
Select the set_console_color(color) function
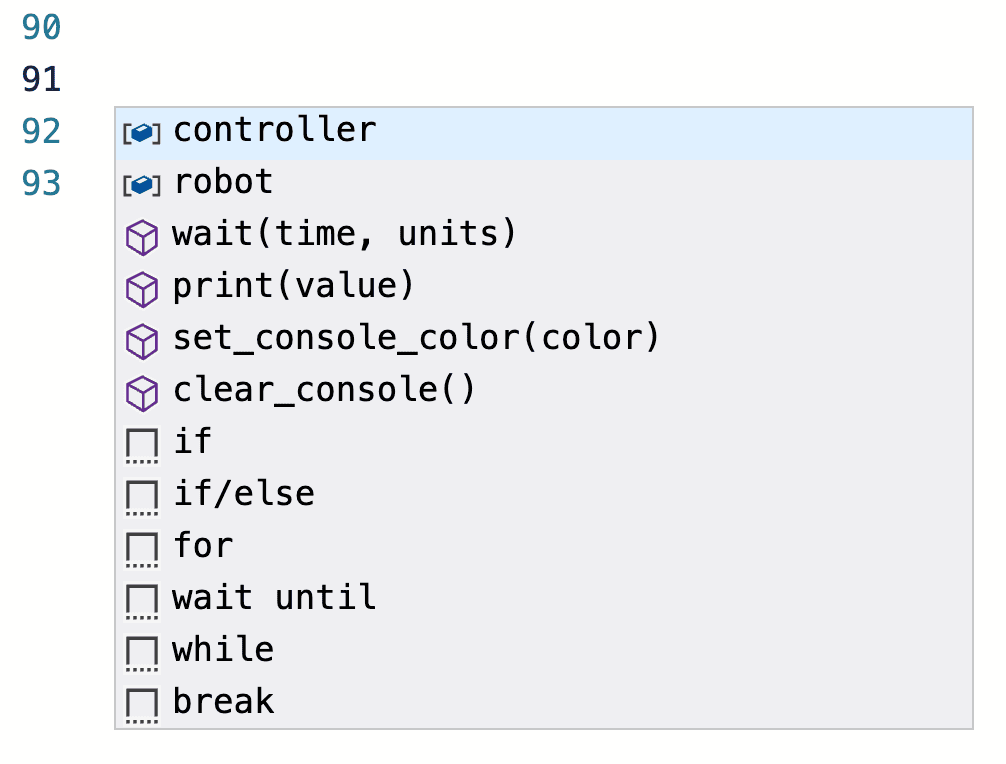[415, 337]
